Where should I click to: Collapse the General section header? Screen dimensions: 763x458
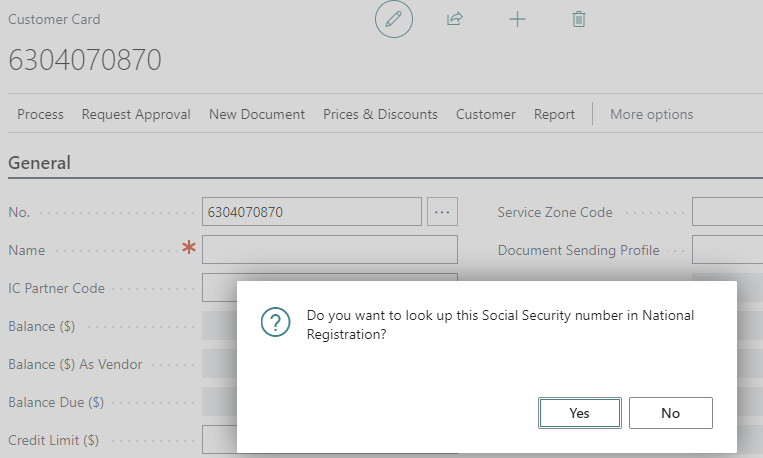pyautogui.click(x=39, y=163)
